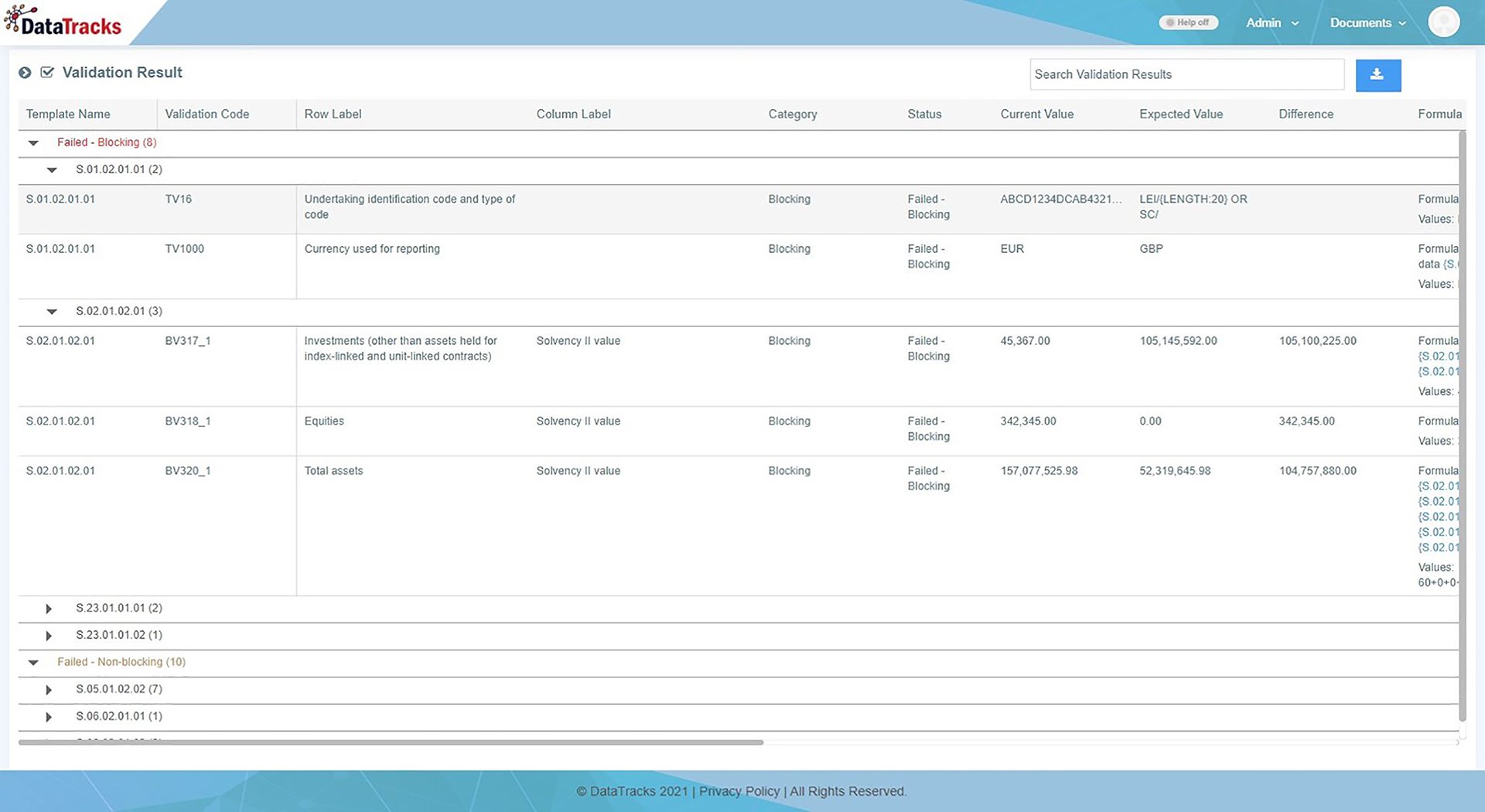The width and height of the screenshot is (1485, 812).
Task: Open the Privacy Policy footer link
Action: click(x=739, y=791)
